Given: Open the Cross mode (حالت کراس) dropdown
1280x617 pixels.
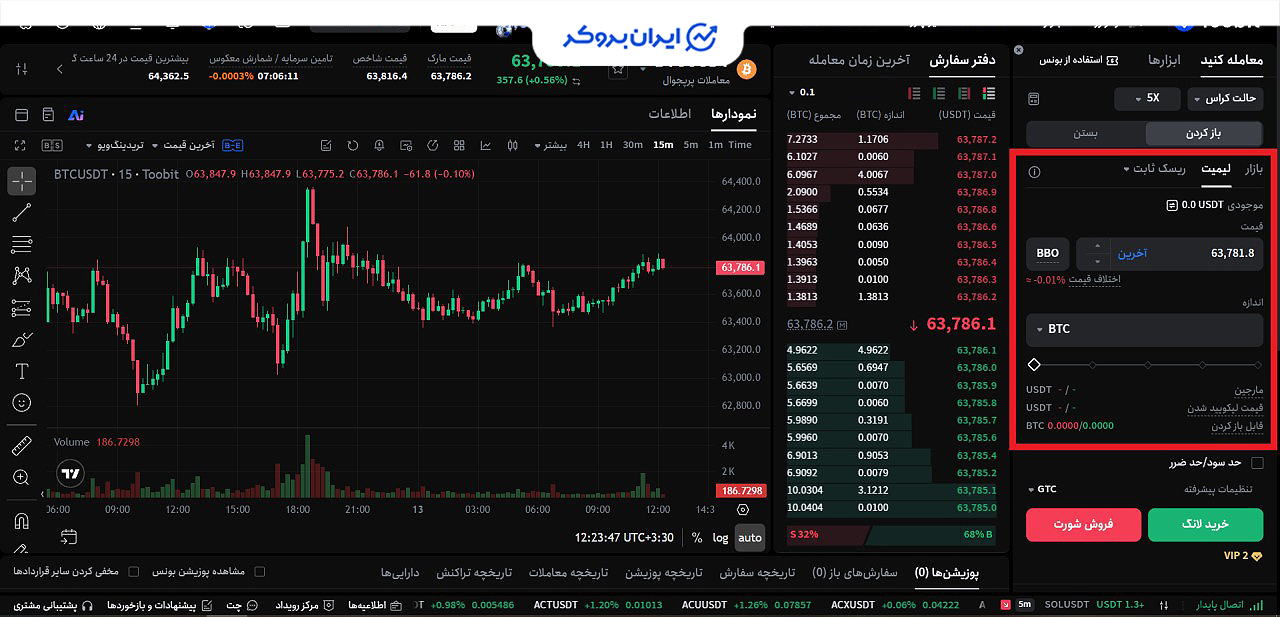Looking at the screenshot, I should 1226,99.
